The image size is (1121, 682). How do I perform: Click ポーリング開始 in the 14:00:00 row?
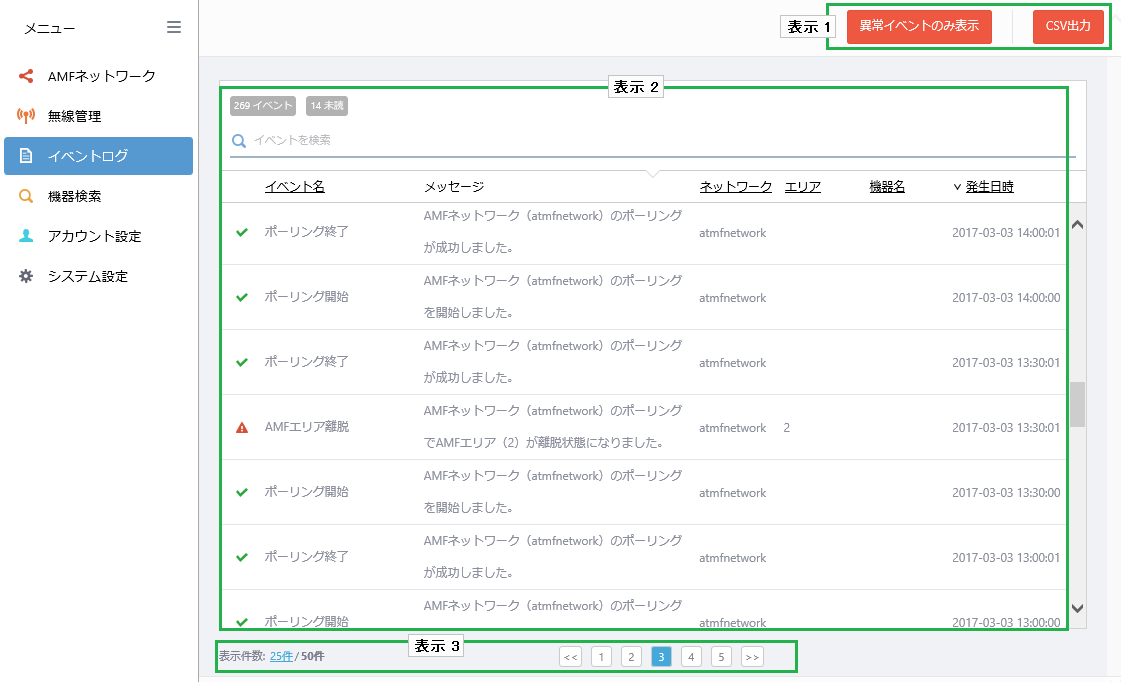tap(307, 297)
